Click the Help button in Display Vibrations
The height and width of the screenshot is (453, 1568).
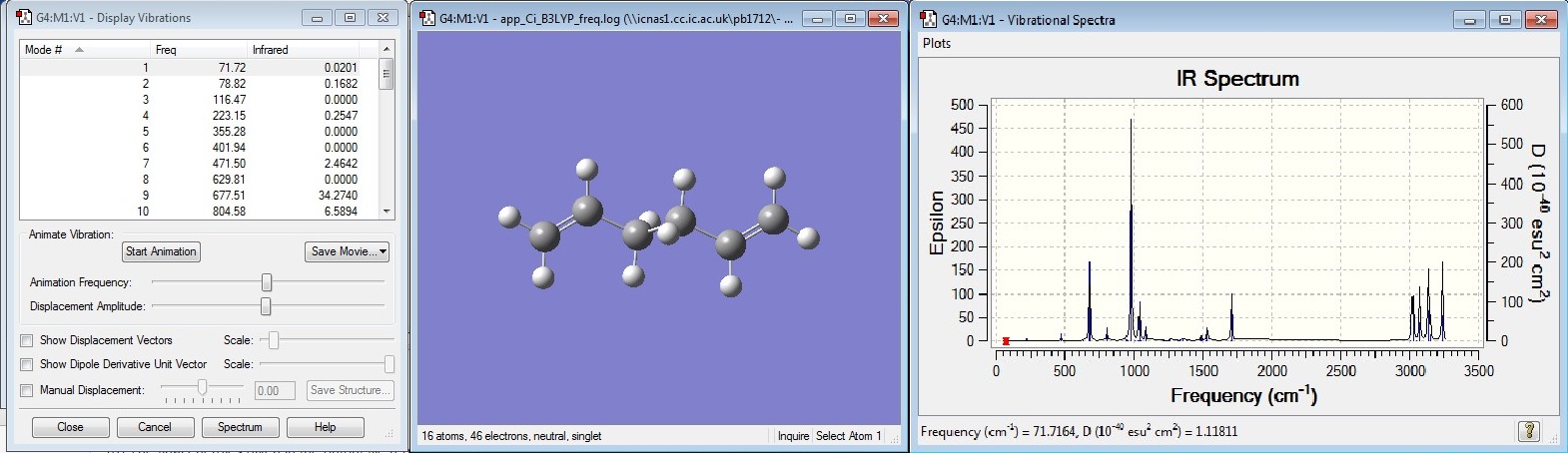[325, 427]
